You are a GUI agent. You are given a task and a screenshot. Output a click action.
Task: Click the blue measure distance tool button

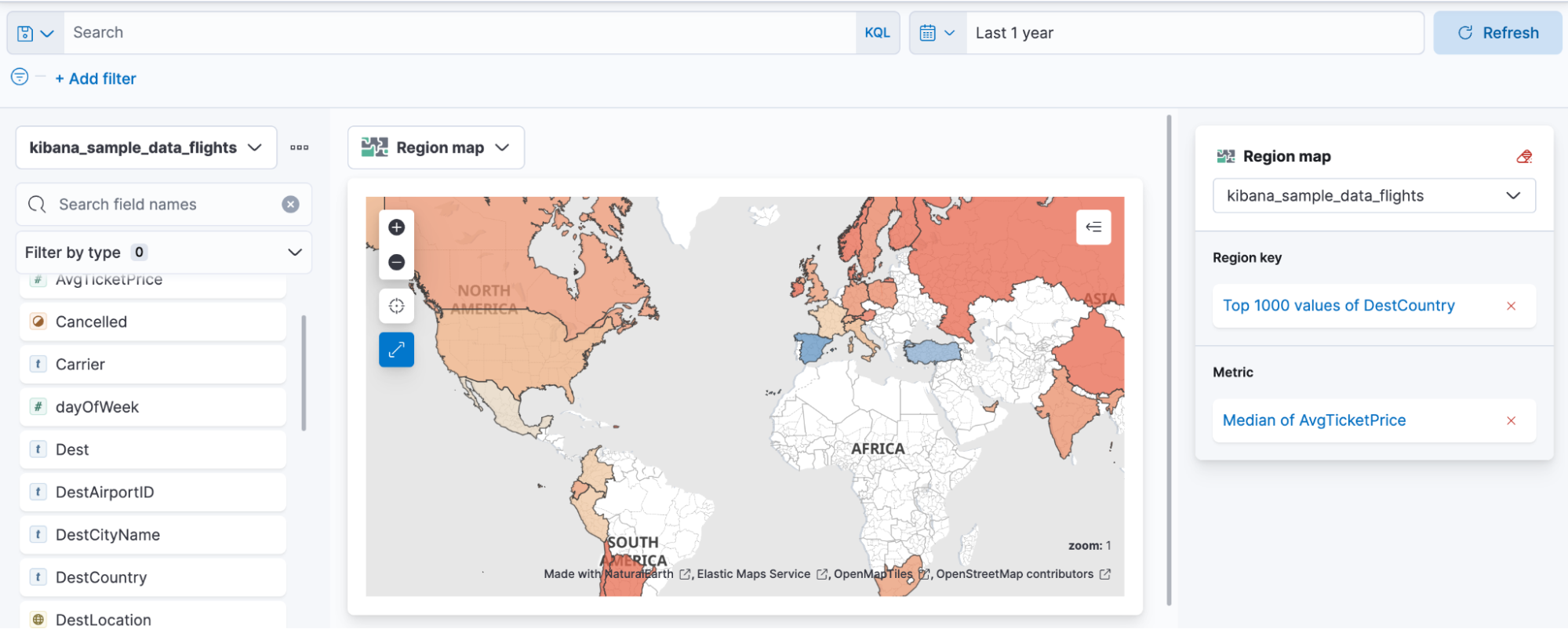(396, 349)
